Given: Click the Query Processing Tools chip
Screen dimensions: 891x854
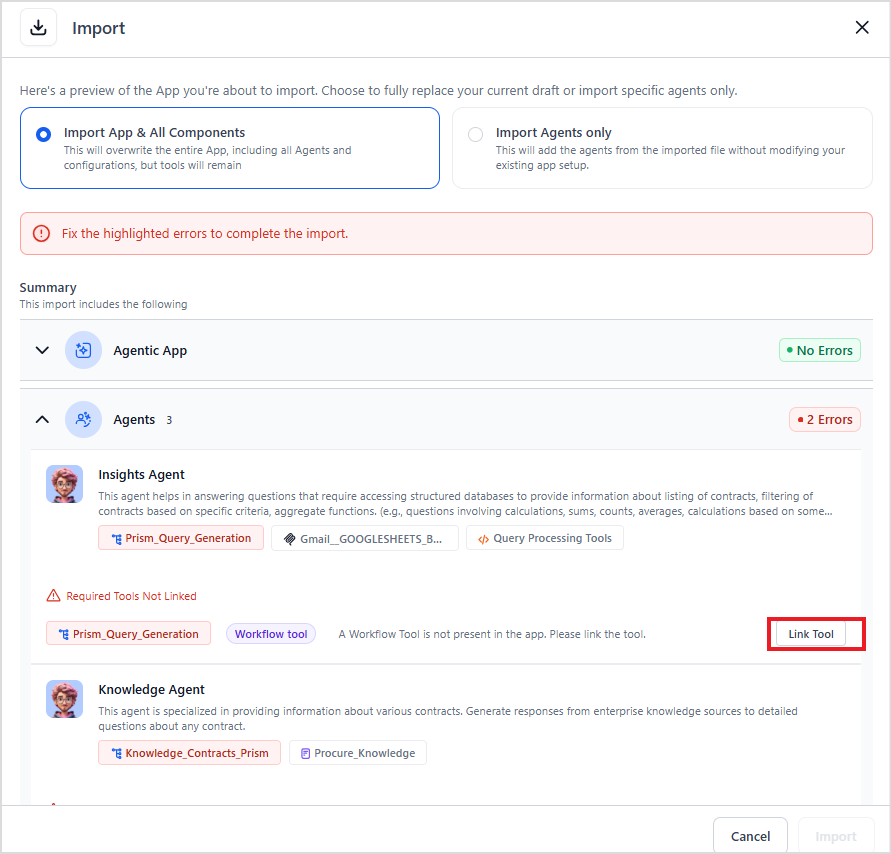Looking at the screenshot, I should coord(544,538).
